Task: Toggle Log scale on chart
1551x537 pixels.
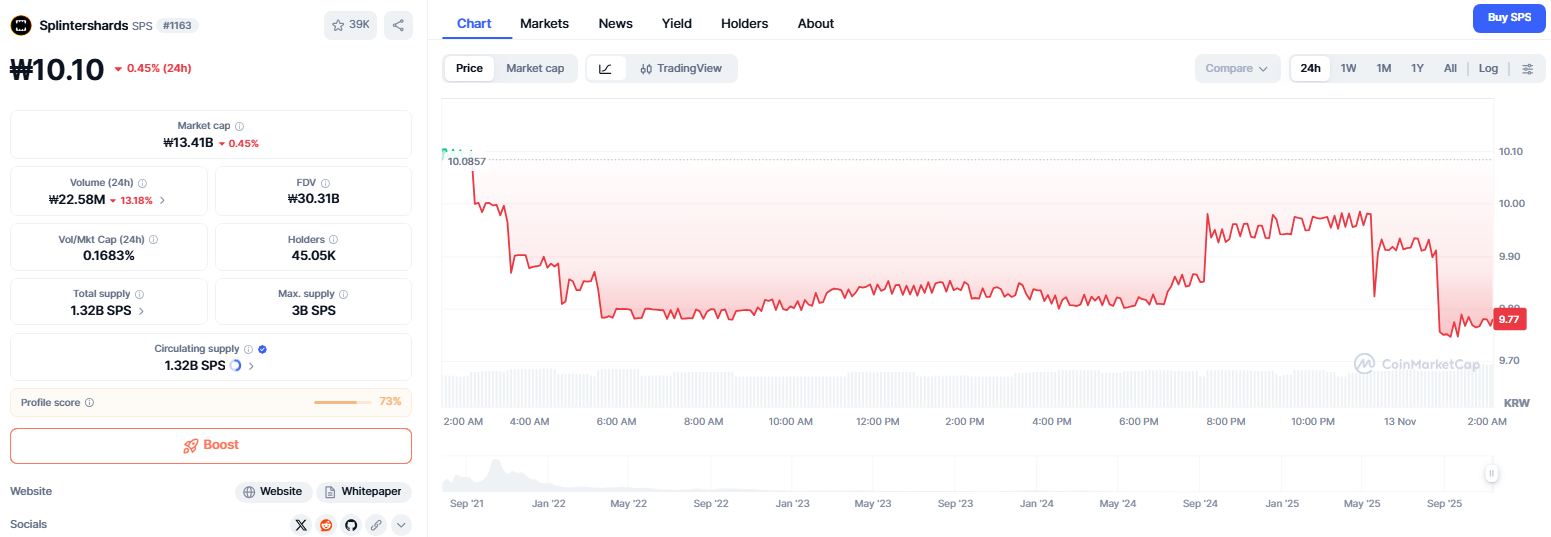Action: click(1488, 68)
